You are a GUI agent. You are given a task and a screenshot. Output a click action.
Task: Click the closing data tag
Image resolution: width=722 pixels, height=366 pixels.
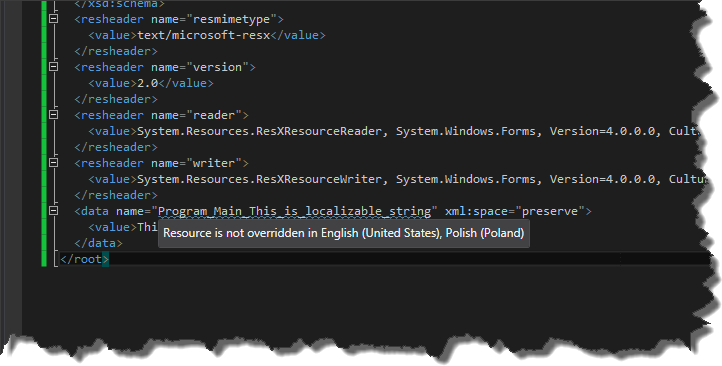coord(99,243)
